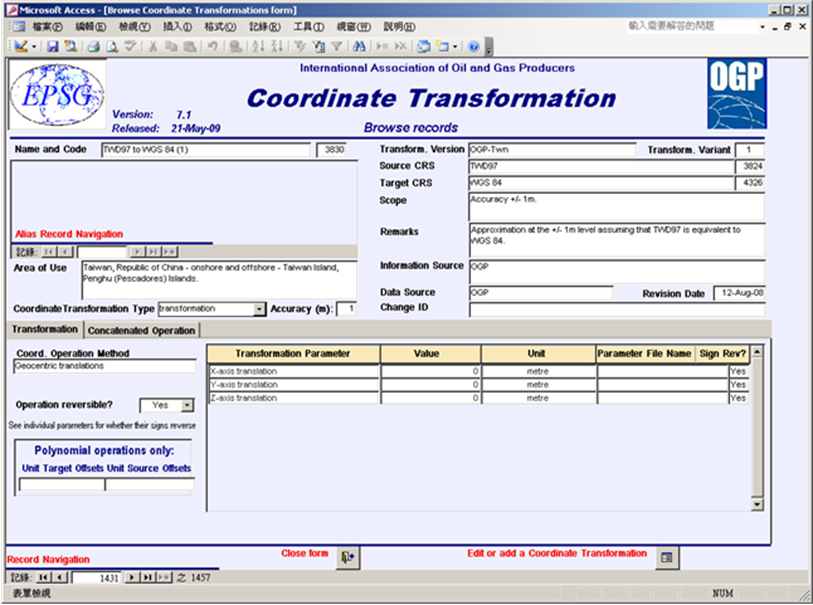Screen dimensions: 813x605
Task: Open Print Preview from the toolbar
Action: [x=112, y=47]
